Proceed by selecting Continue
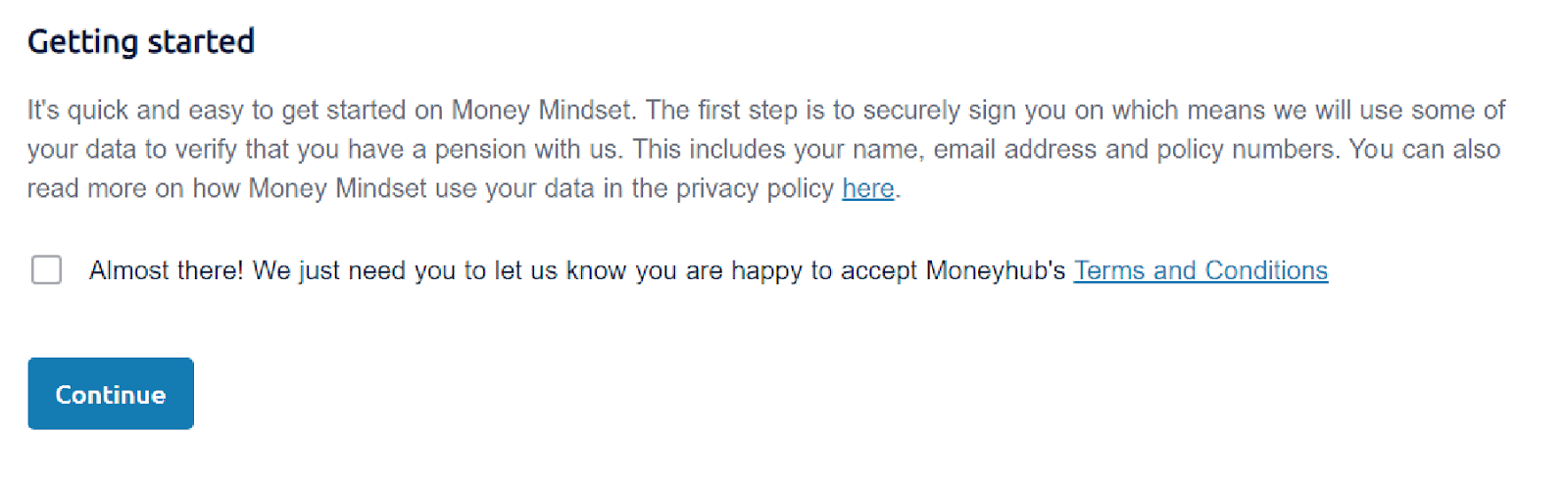 click(111, 394)
